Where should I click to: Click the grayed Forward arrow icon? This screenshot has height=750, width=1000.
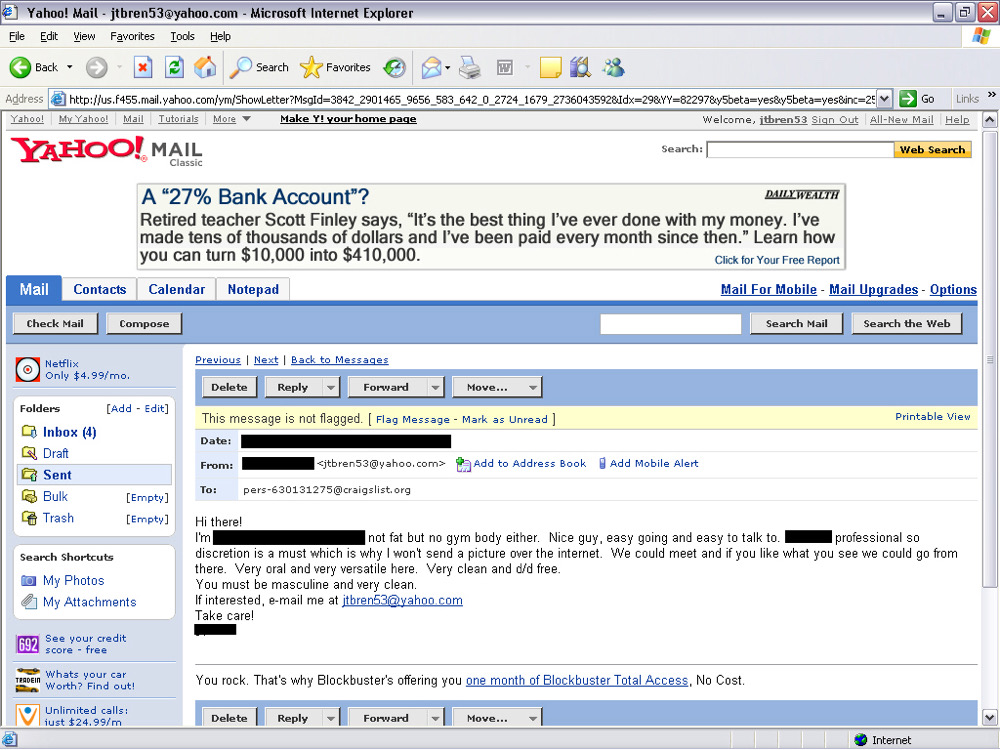[96, 67]
